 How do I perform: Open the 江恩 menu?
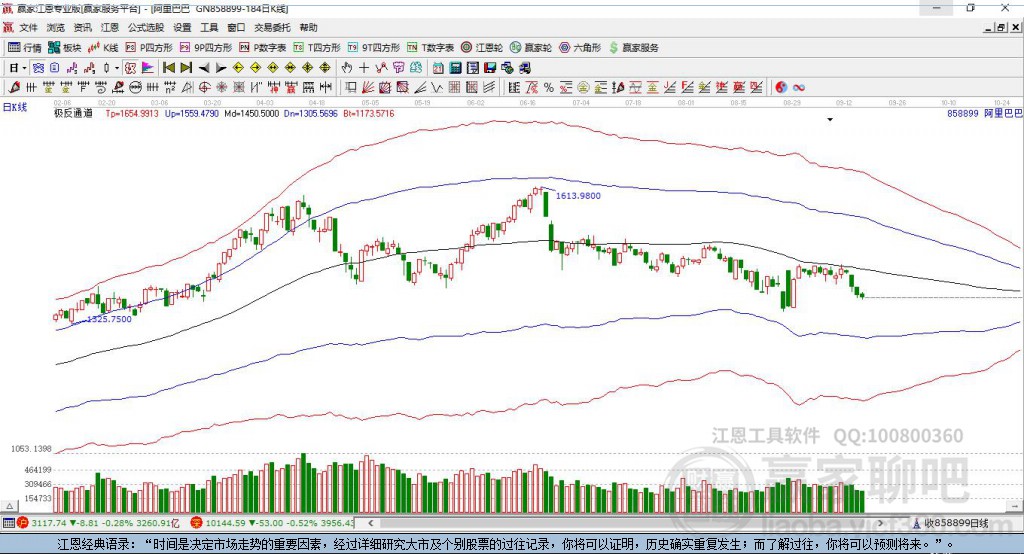pyautogui.click(x=110, y=27)
